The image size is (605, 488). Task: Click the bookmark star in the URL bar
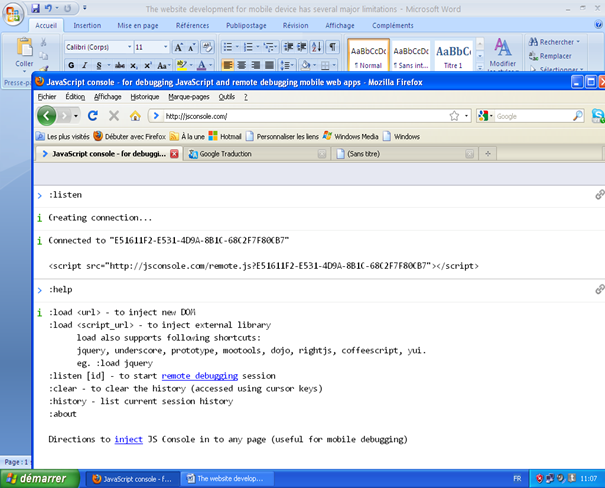pyautogui.click(x=454, y=116)
